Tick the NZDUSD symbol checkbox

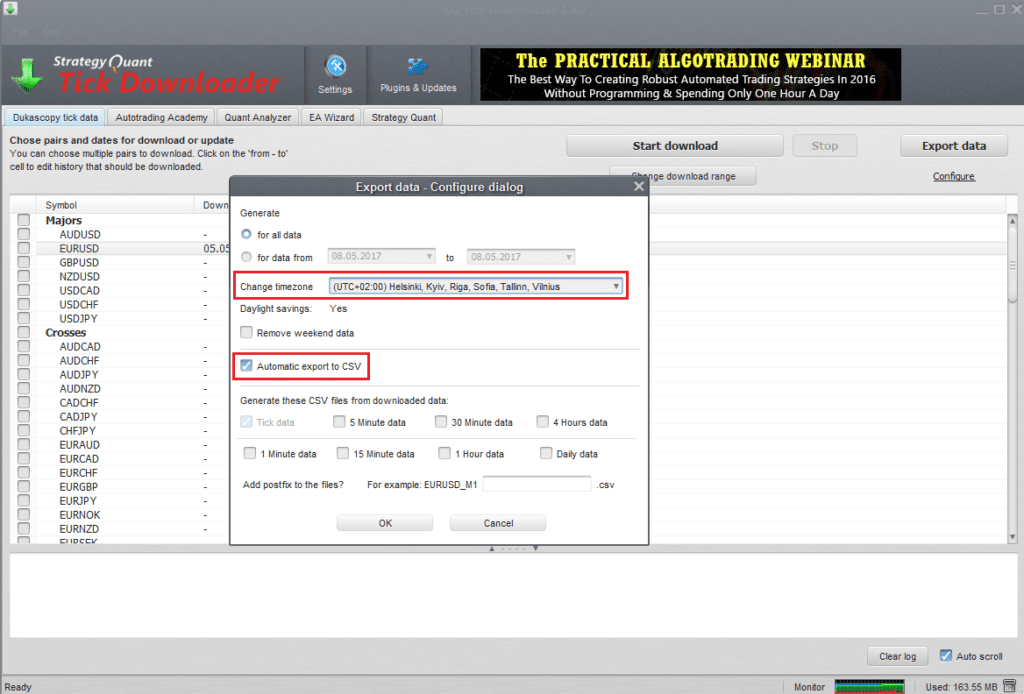(x=24, y=276)
